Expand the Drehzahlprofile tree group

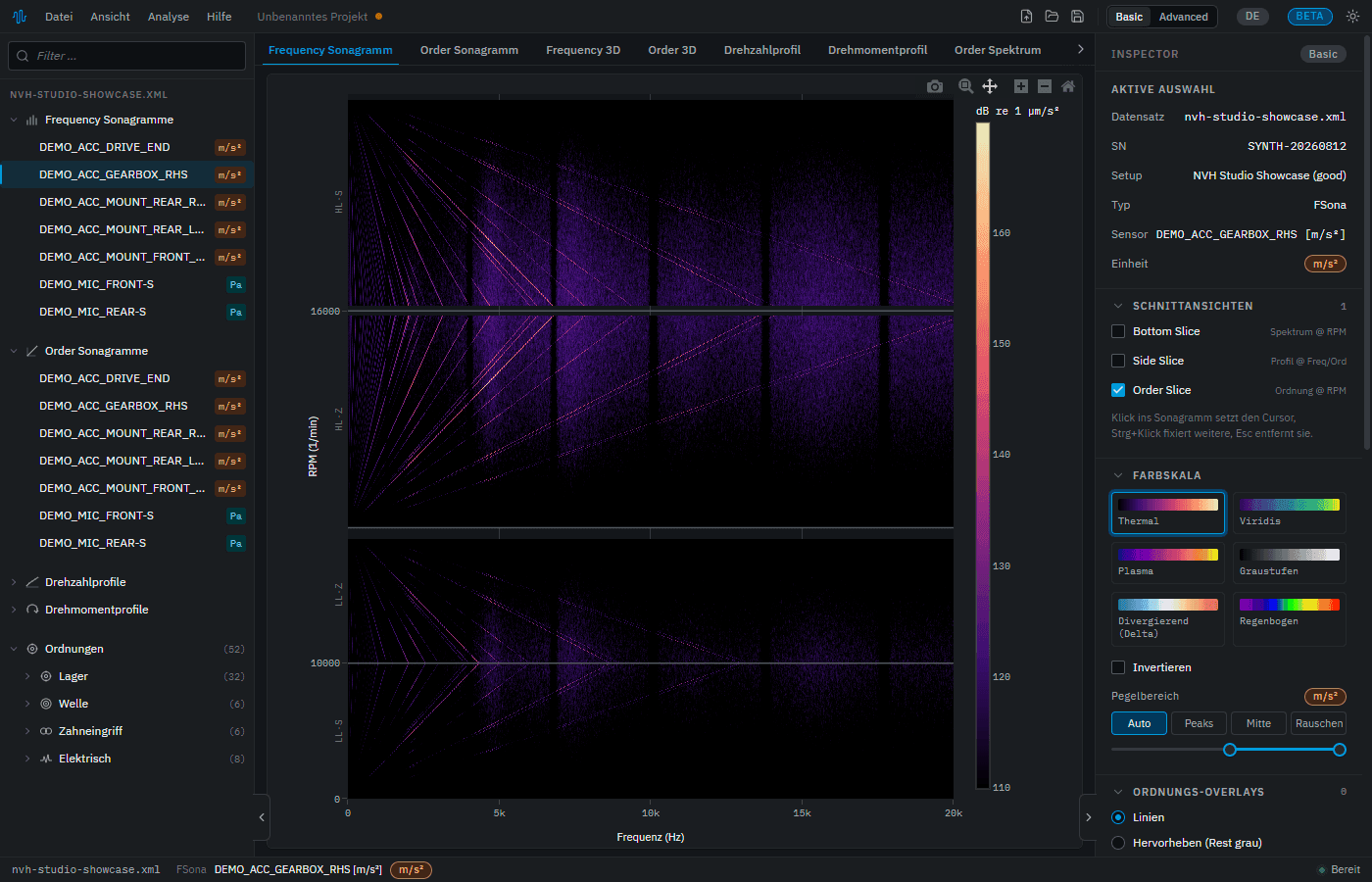click(x=14, y=582)
